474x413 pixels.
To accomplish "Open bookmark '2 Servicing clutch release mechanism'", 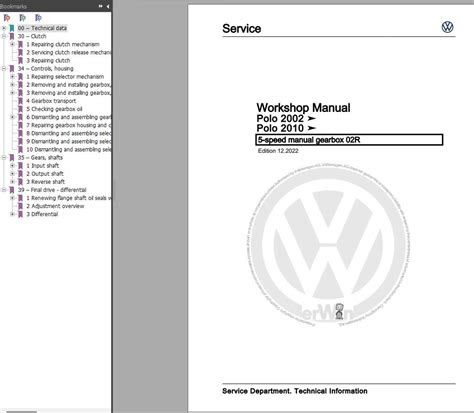I will coord(69,52).
